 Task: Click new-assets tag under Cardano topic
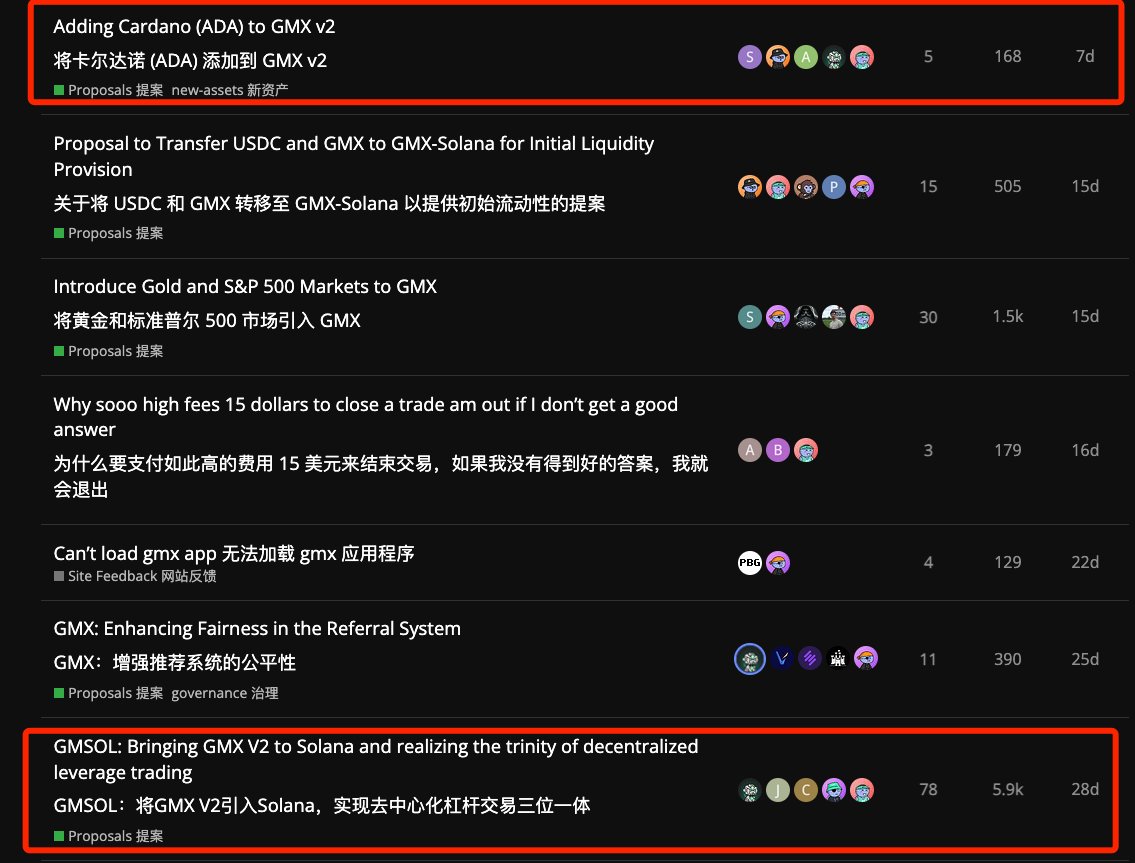click(229, 90)
